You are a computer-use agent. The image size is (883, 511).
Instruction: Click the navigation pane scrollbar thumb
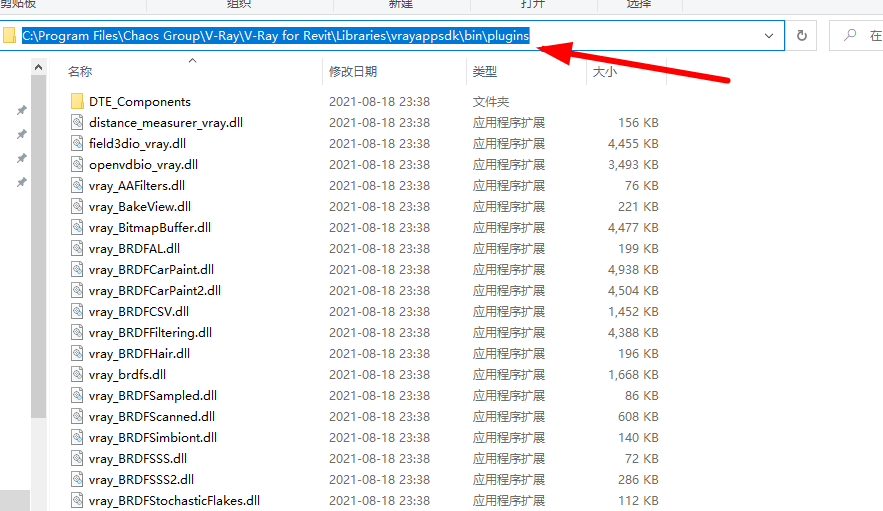click(38, 247)
